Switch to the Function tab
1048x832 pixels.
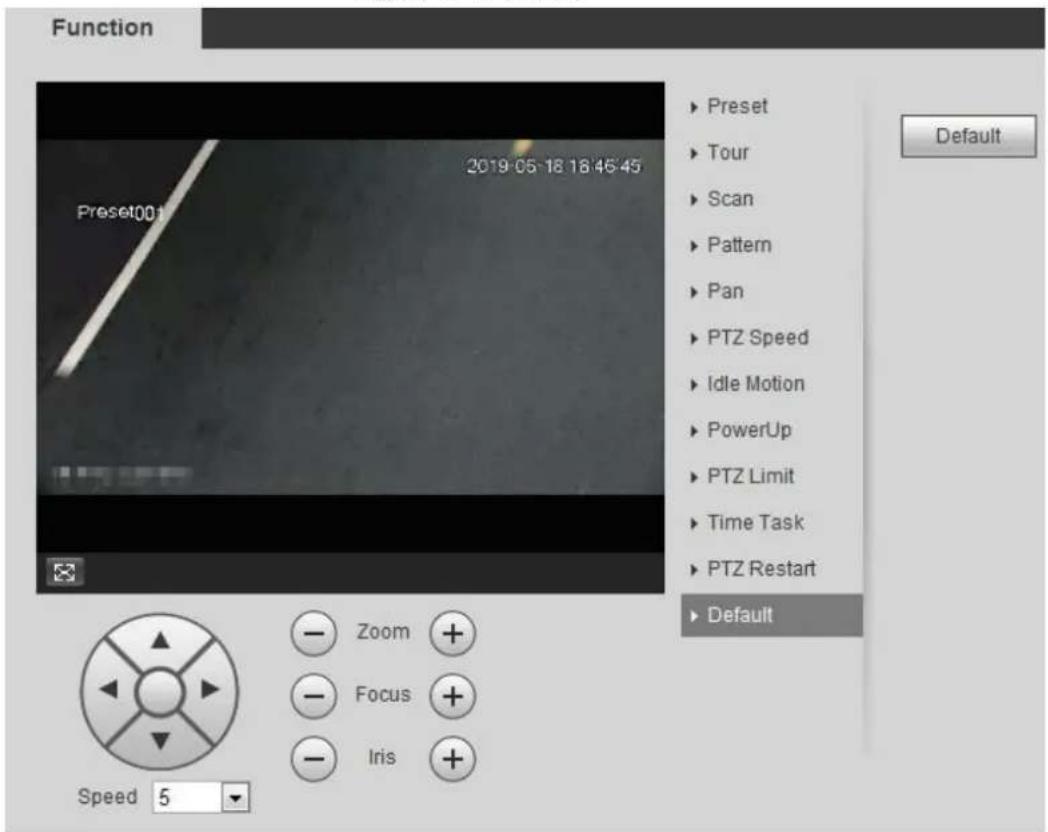click(102, 27)
